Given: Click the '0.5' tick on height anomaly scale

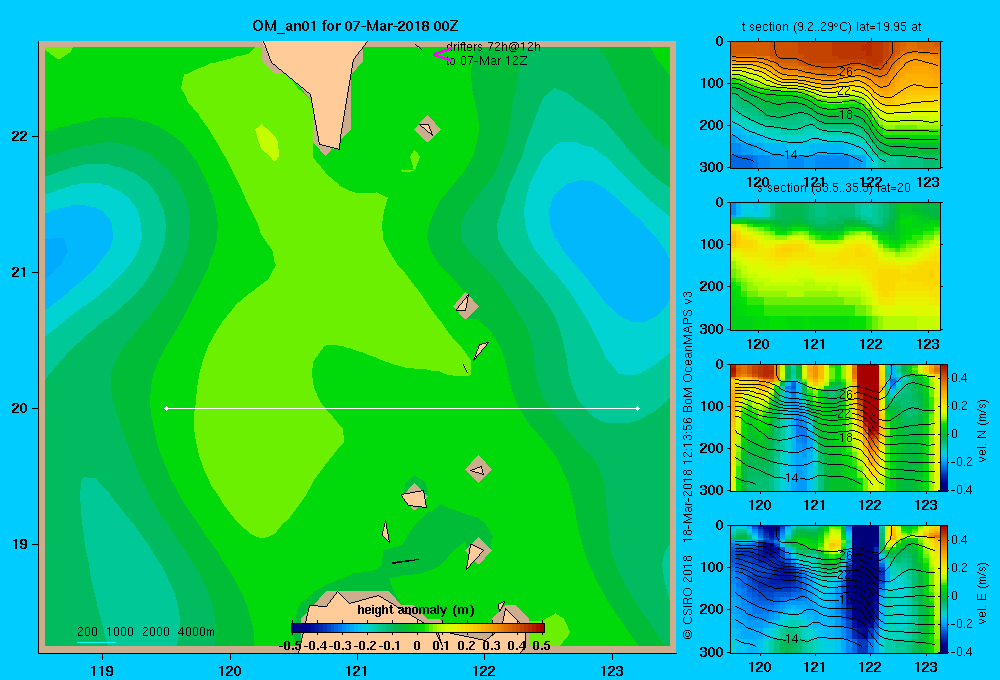Looking at the screenshot, I should coord(541,646).
